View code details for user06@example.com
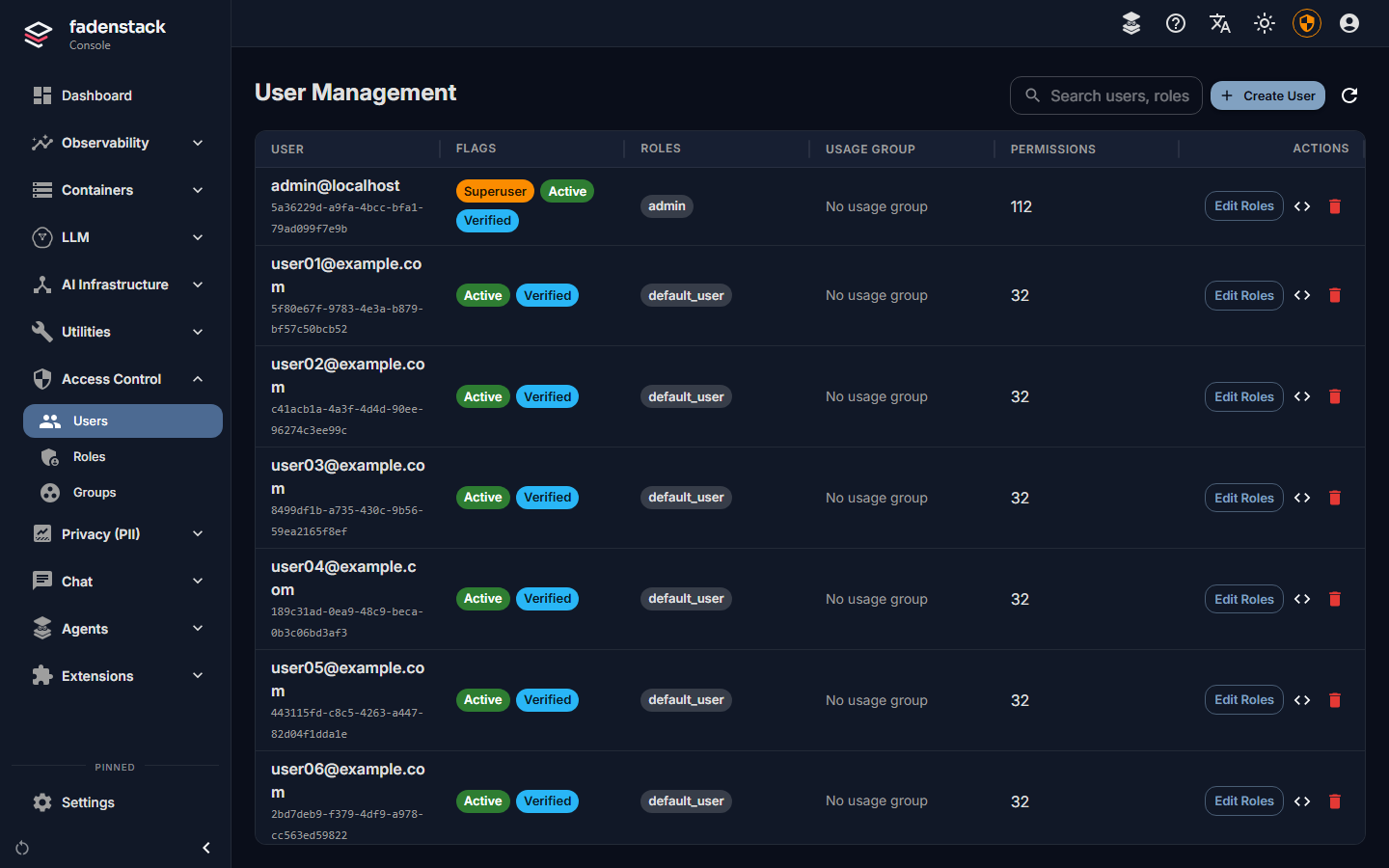The height and width of the screenshot is (868, 1389). tap(1302, 801)
